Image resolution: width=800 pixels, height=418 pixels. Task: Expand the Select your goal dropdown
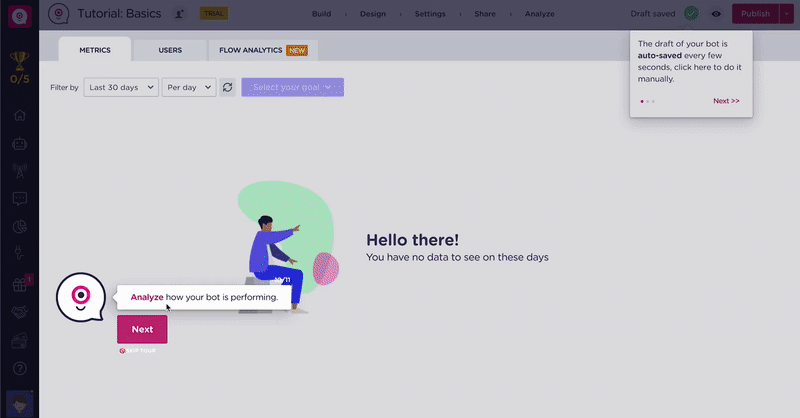point(292,88)
